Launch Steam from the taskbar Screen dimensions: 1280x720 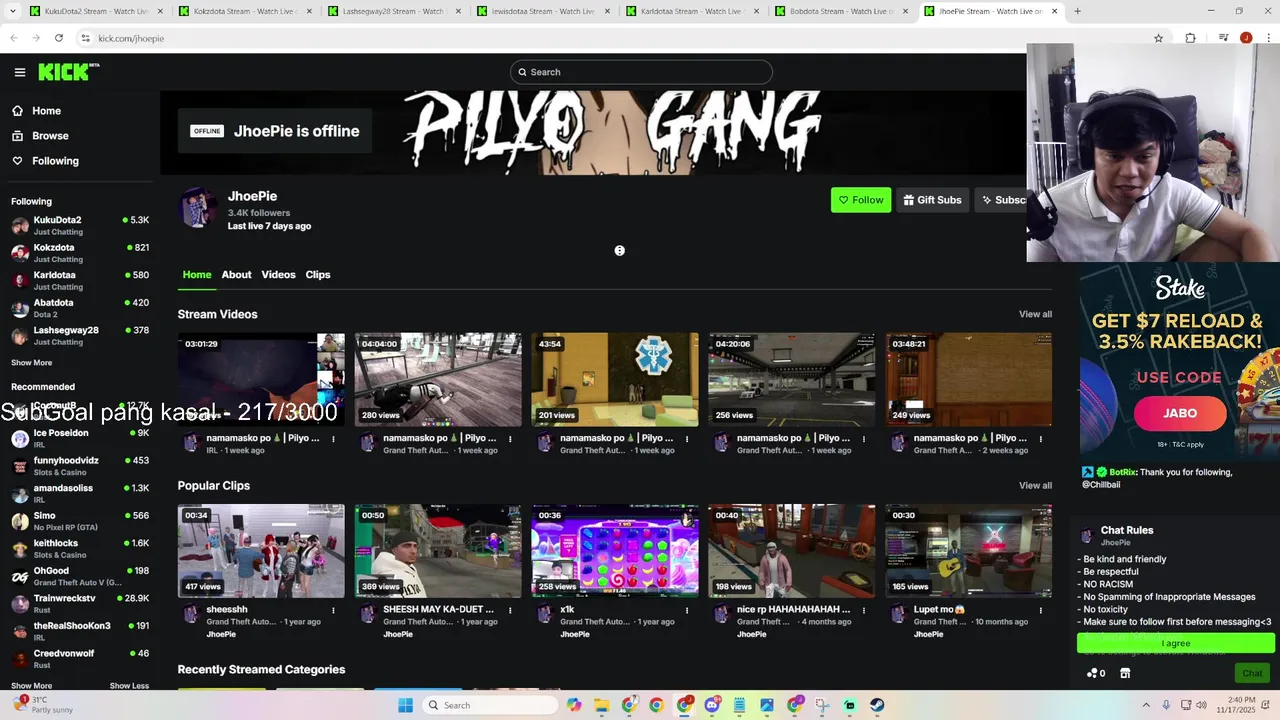[x=877, y=705]
